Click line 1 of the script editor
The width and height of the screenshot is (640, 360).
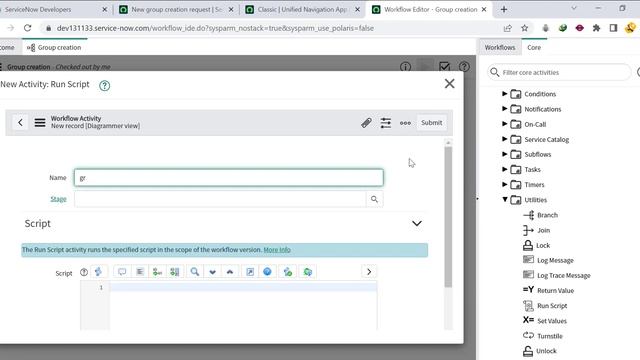coord(243,288)
